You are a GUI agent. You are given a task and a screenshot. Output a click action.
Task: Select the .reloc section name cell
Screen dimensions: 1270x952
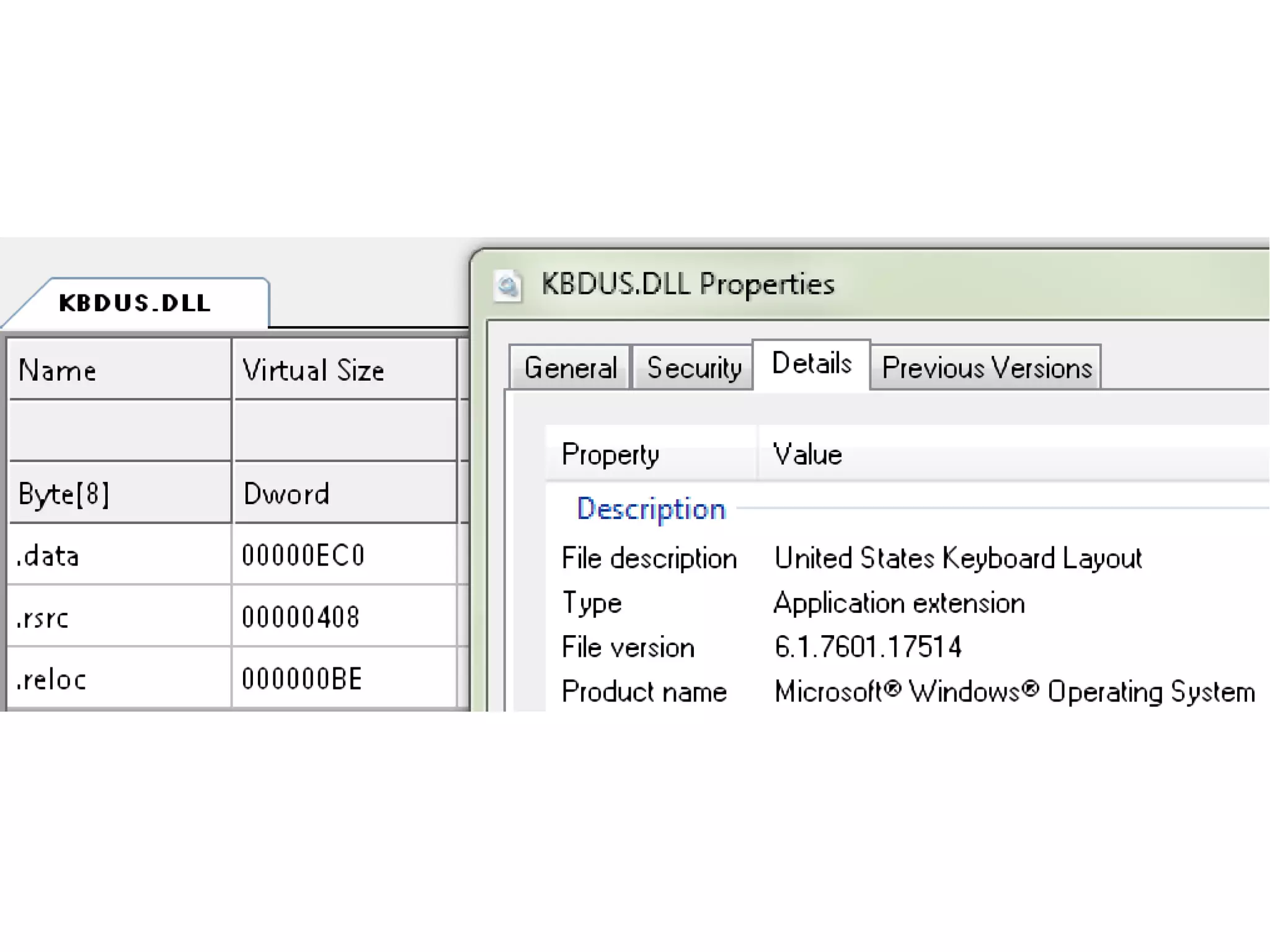coord(51,679)
